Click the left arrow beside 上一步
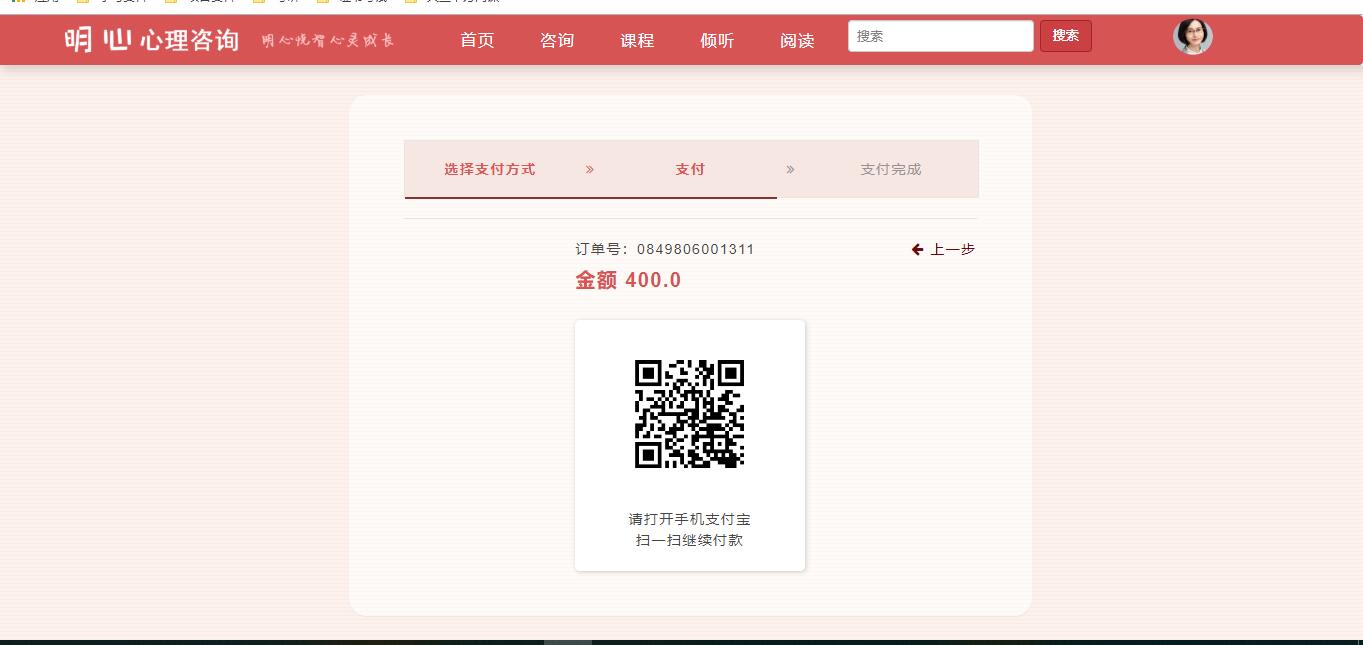Screen dimensions: 1363x645 click(917, 249)
